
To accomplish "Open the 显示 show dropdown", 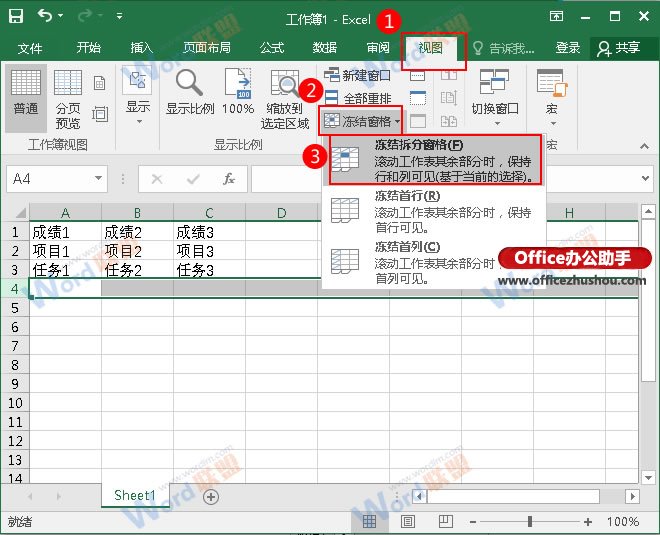I will point(138,95).
